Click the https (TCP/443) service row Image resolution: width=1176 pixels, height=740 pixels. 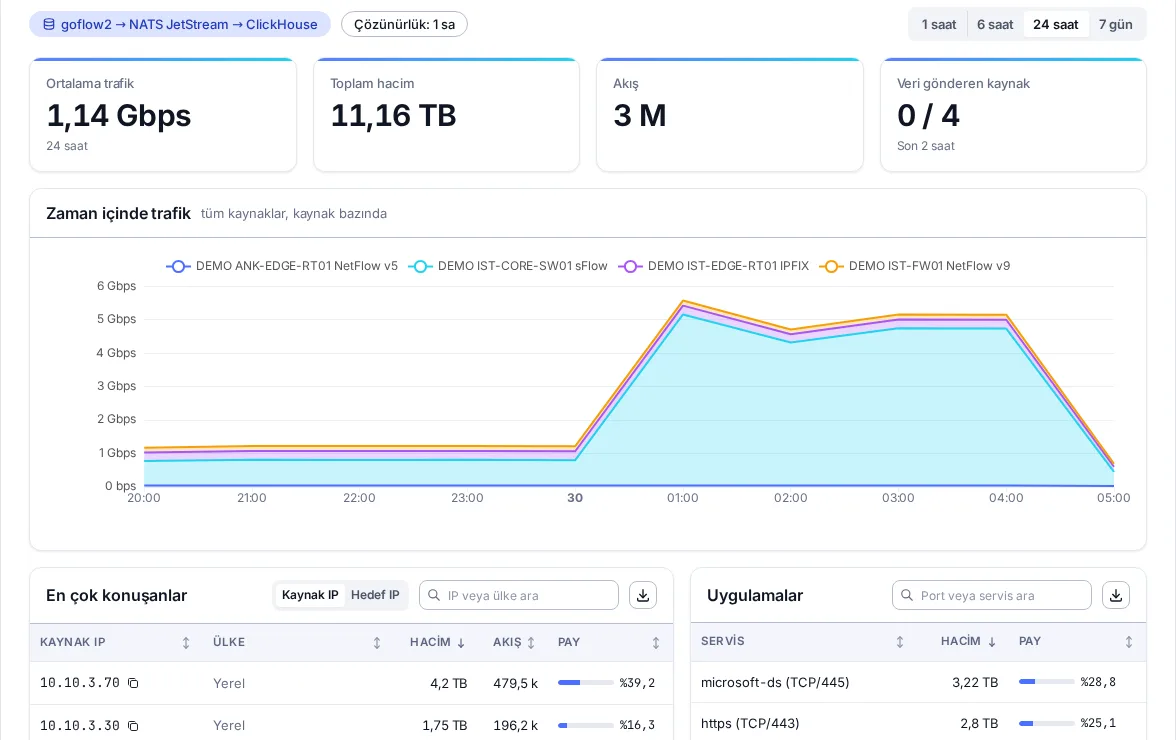coord(918,723)
